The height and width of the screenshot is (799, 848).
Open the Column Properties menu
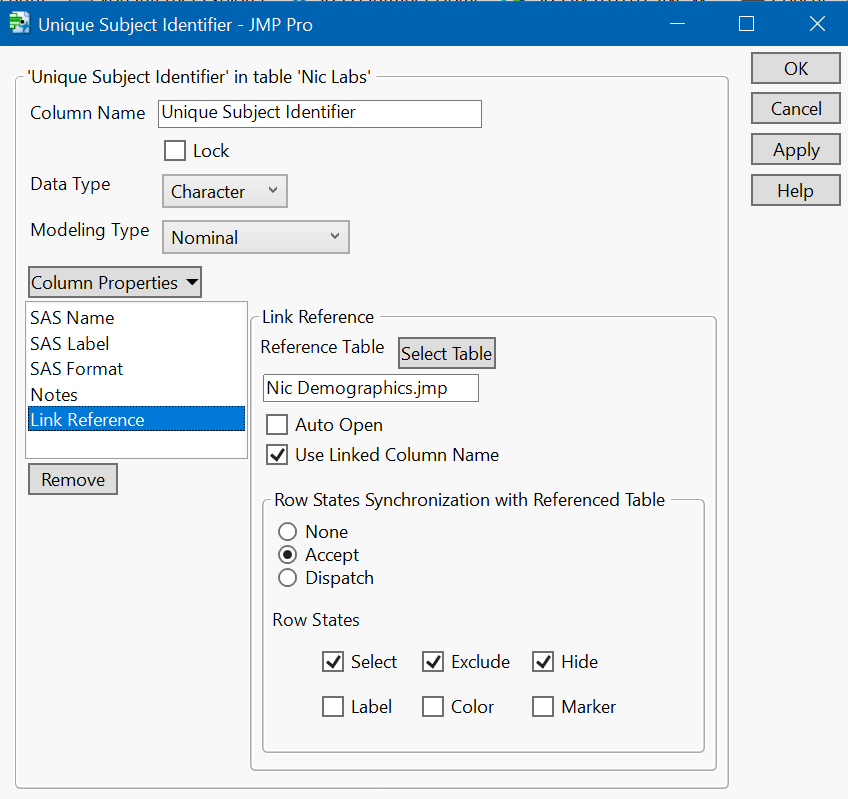(x=114, y=282)
